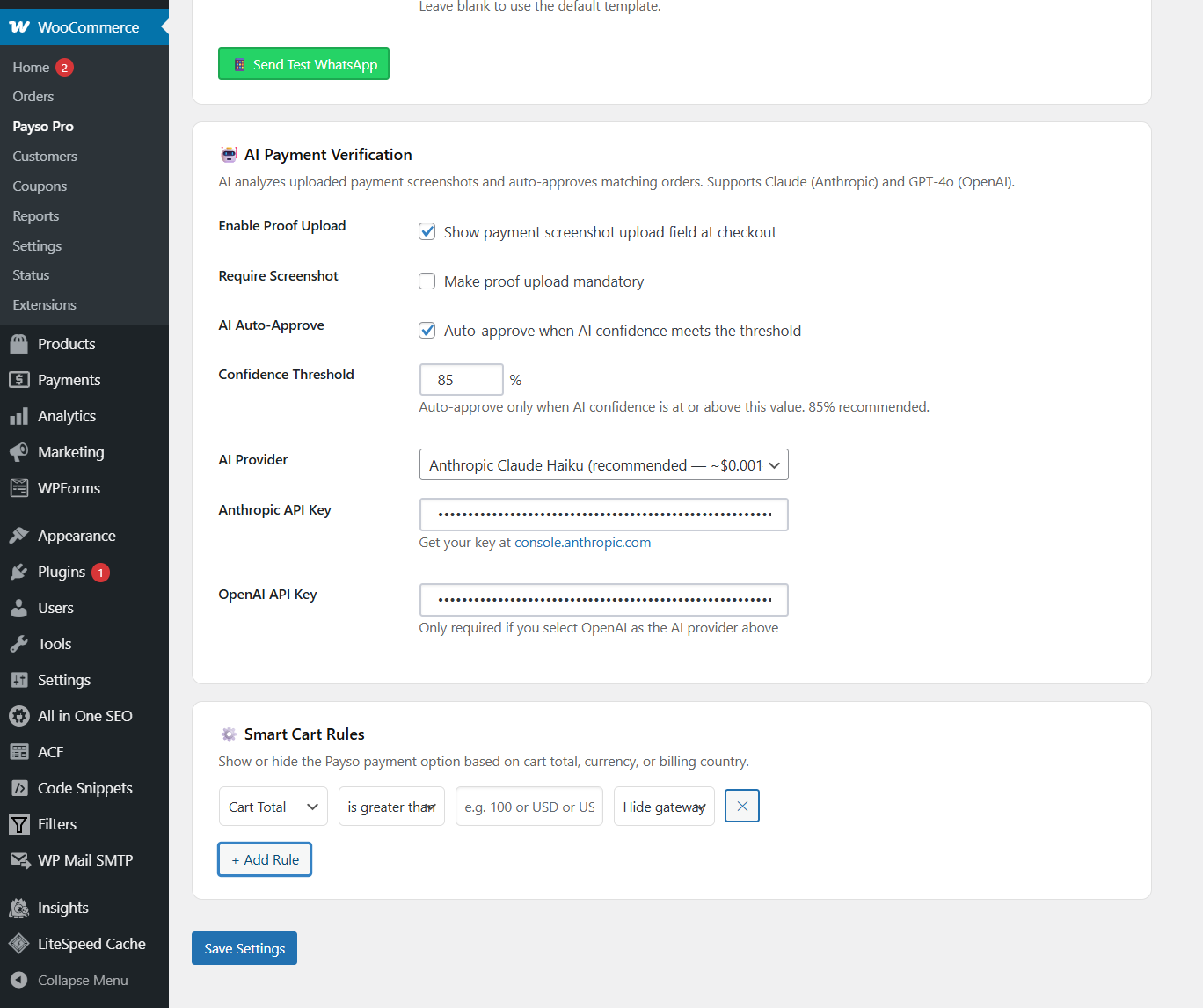Viewport: 1203px width, 1008px height.
Task: Open the Hide gateway action dropdown
Action: (664, 806)
